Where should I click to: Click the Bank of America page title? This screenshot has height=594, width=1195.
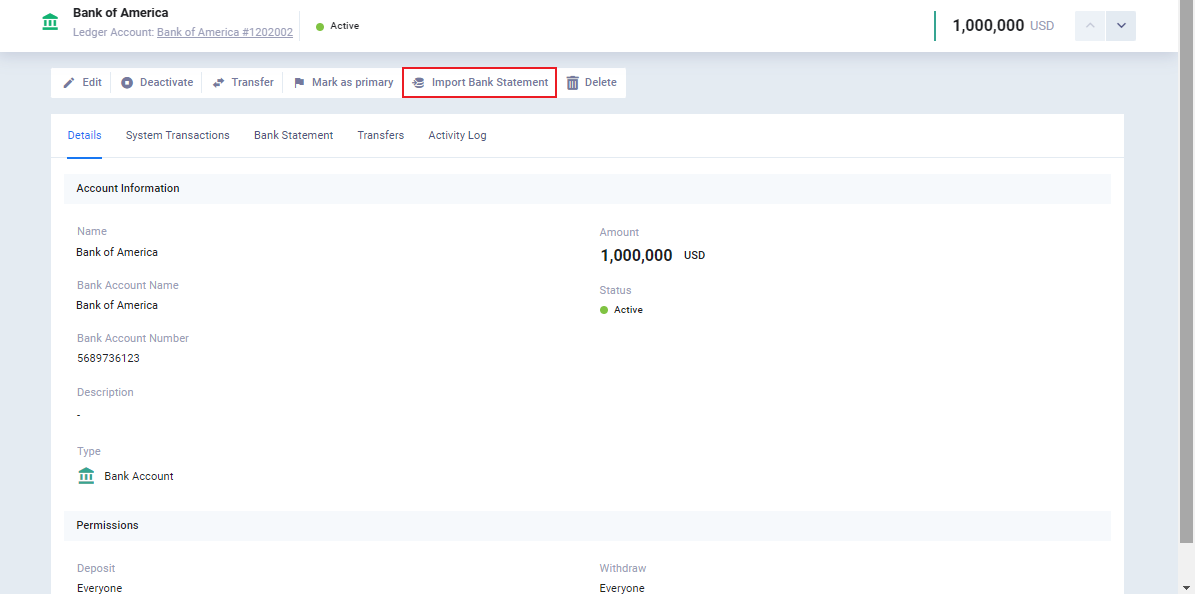[120, 13]
